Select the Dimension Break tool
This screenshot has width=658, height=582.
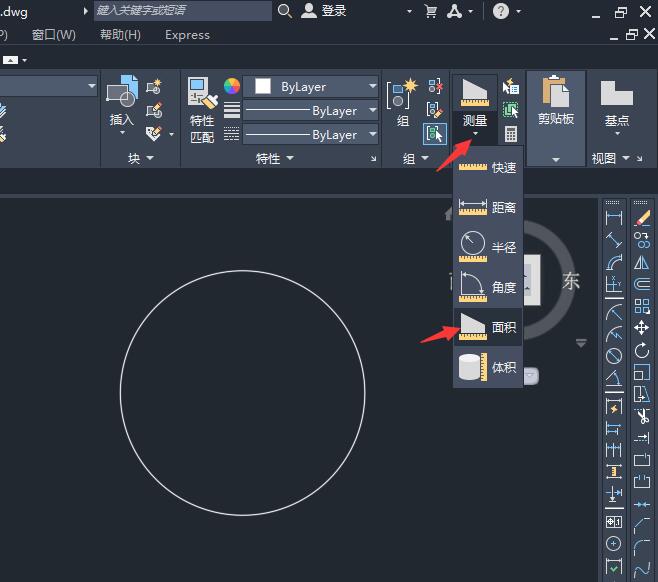(x=614, y=493)
